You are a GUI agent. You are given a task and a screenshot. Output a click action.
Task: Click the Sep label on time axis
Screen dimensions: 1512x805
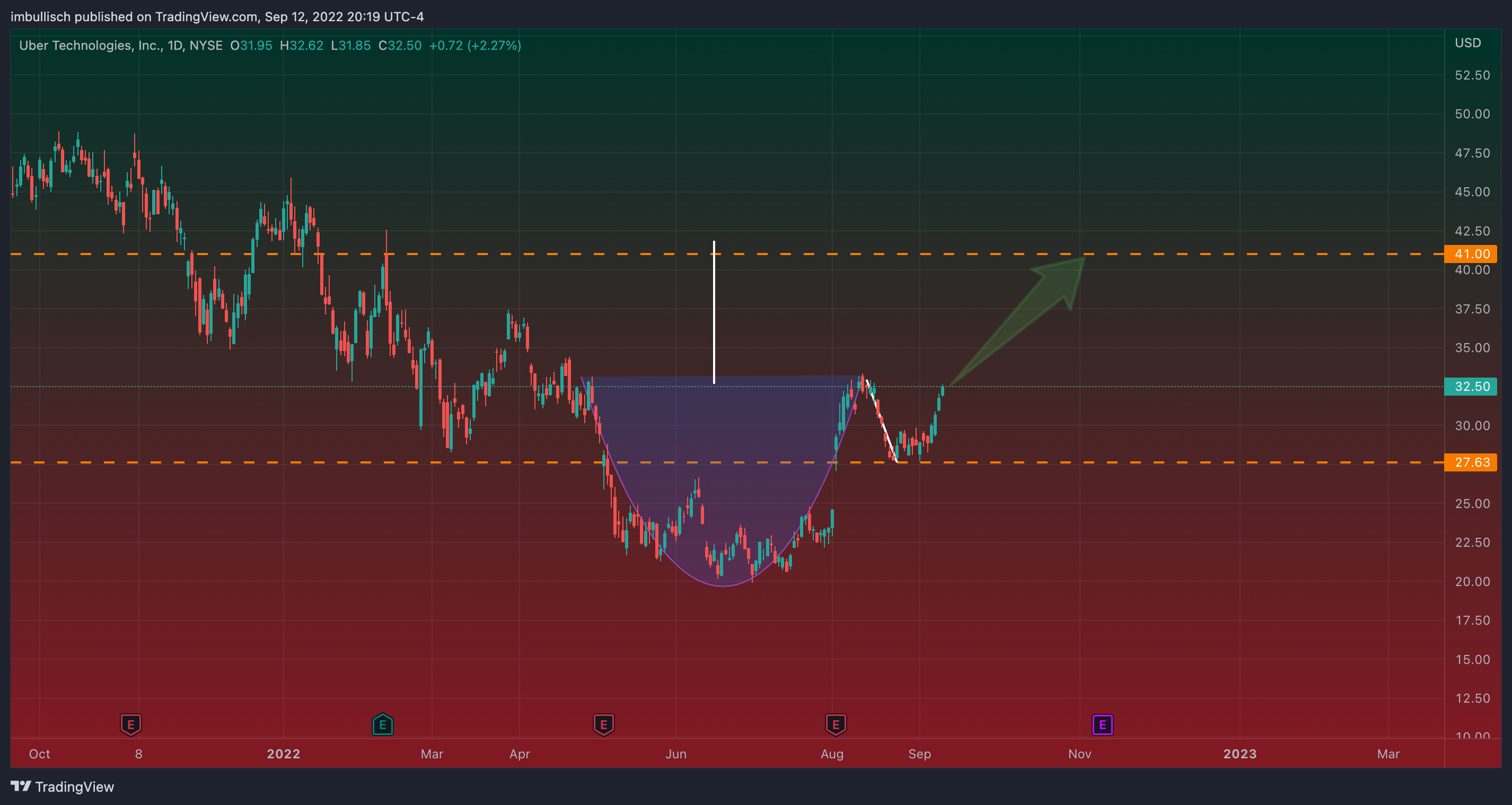tap(919, 754)
